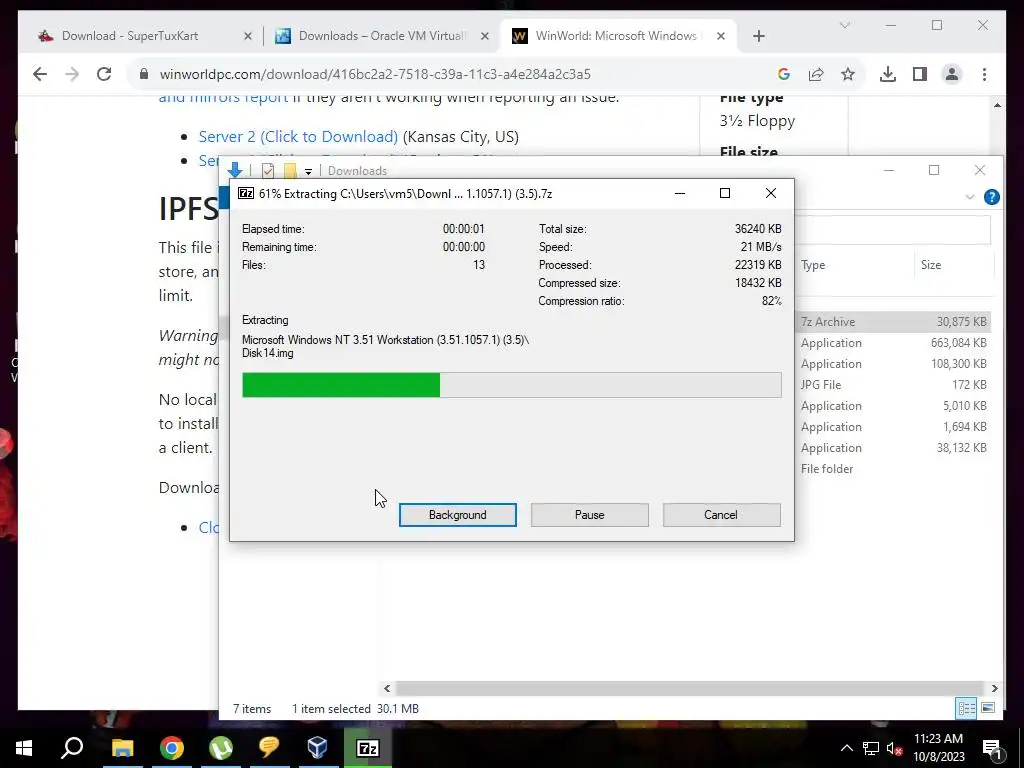This screenshot has height=768, width=1024.
Task: Close the WinWorld tab
Action: pyautogui.click(x=721, y=37)
